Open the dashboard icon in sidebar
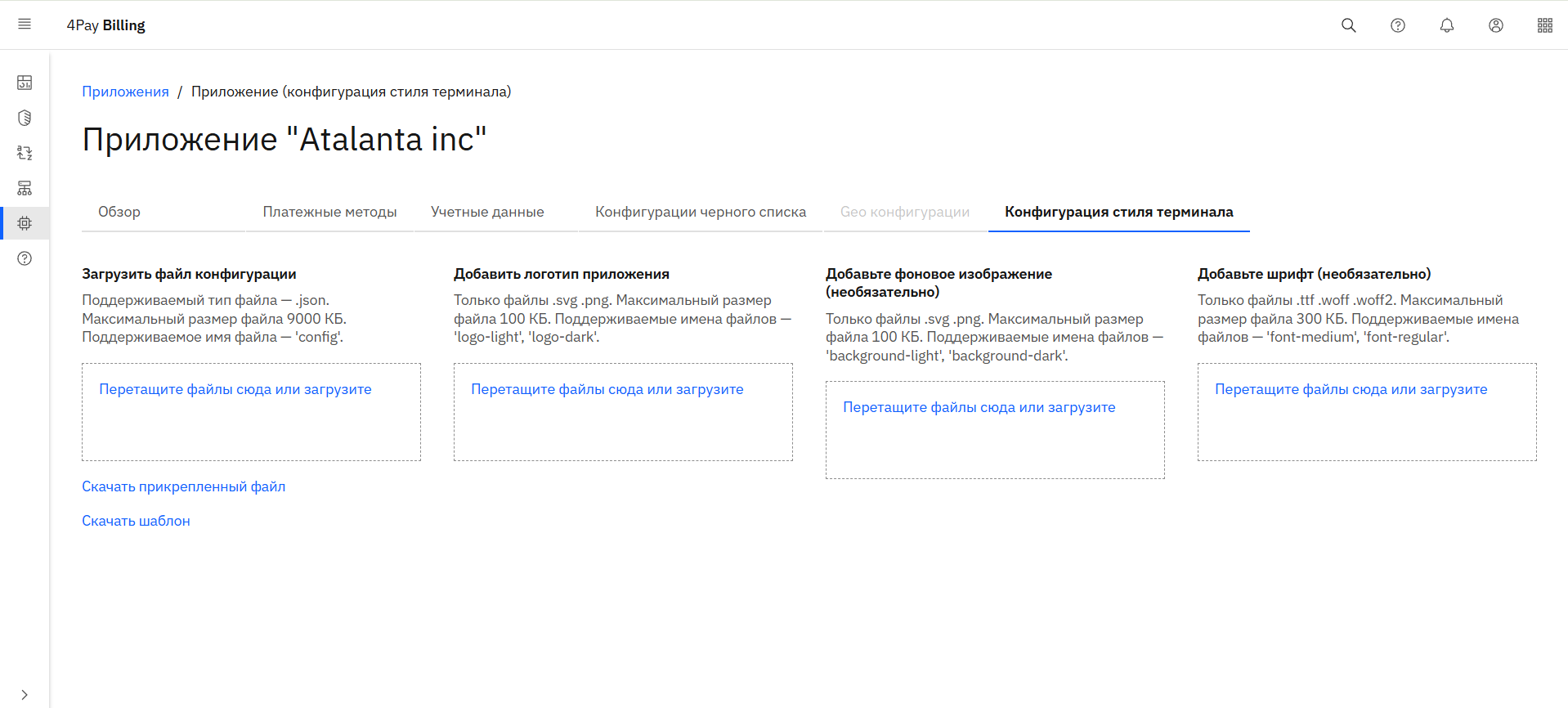Viewport: 1568px width, 708px height. click(x=25, y=83)
